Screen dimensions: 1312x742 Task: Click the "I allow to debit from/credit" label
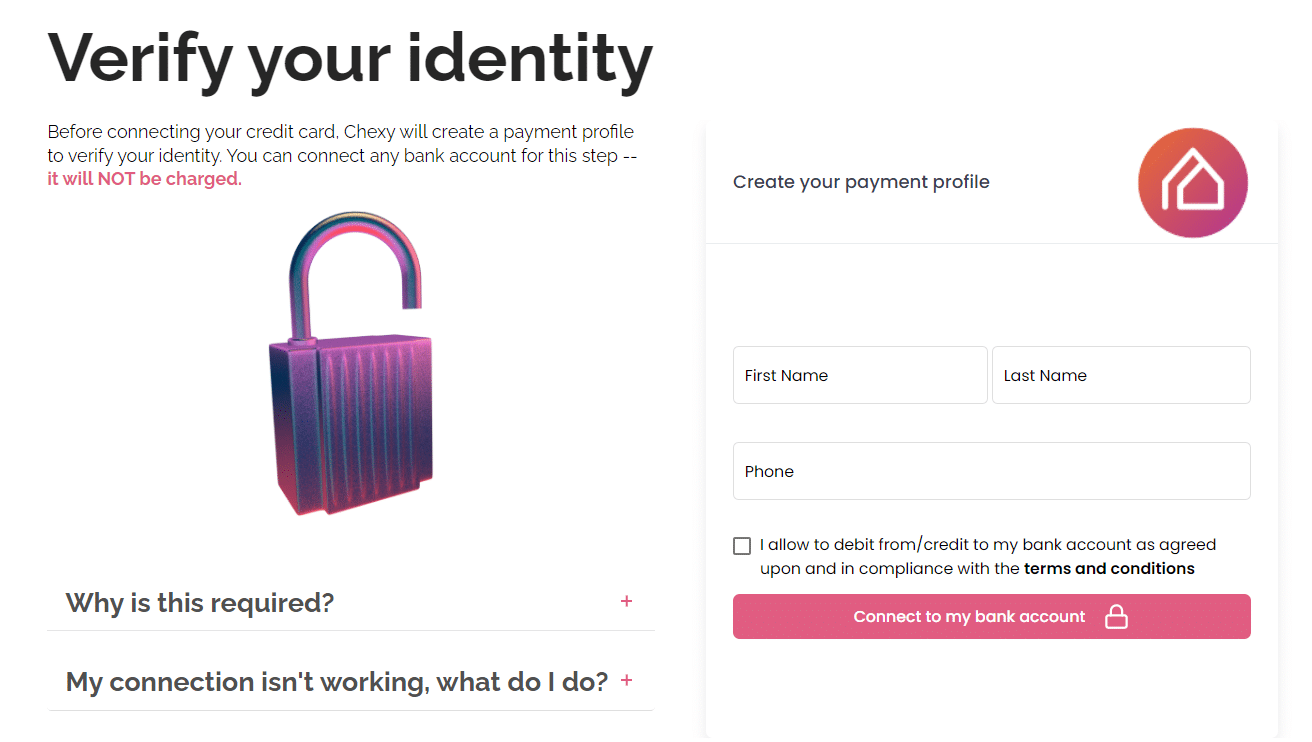click(987, 545)
